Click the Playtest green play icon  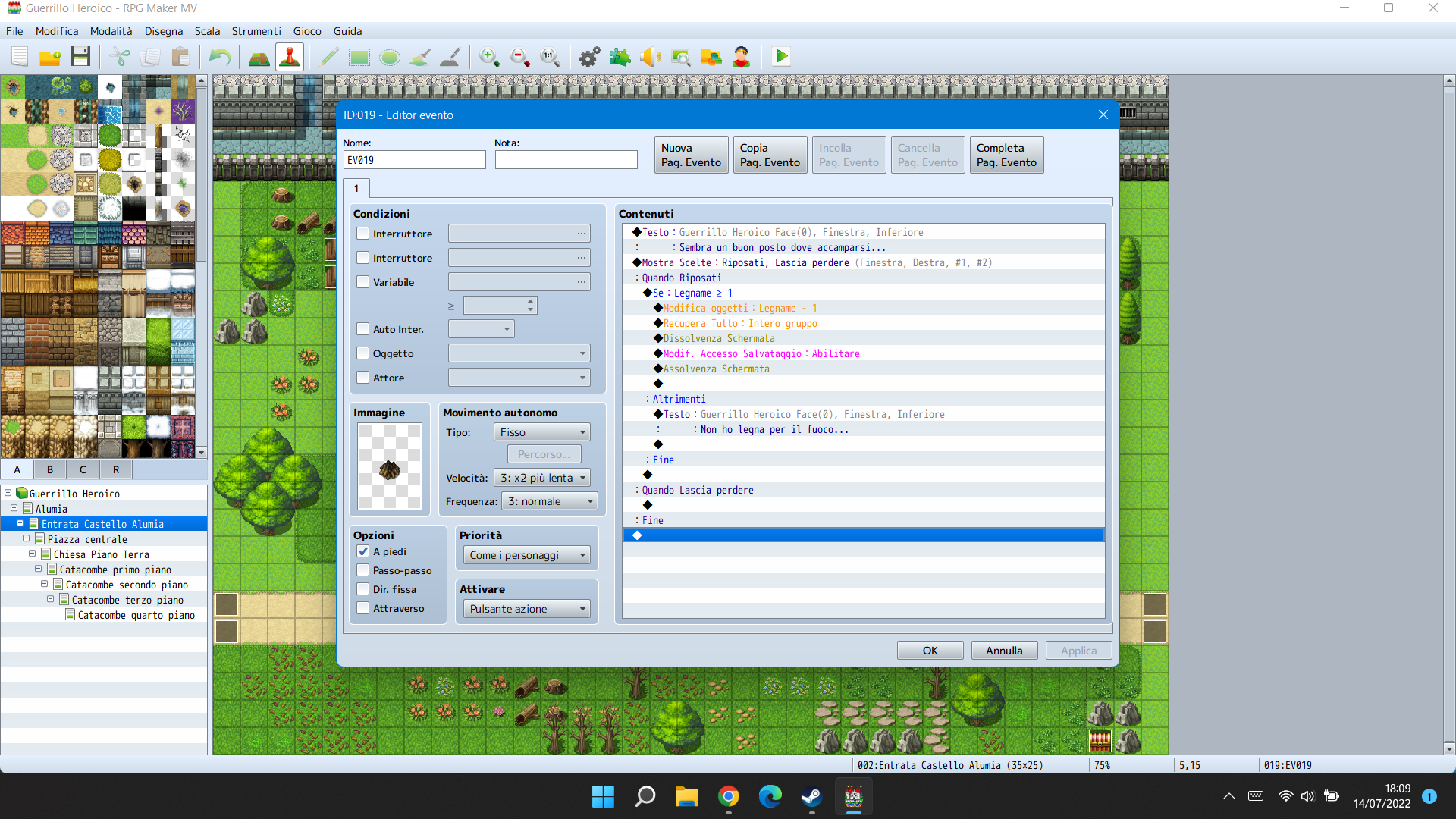(781, 57)
